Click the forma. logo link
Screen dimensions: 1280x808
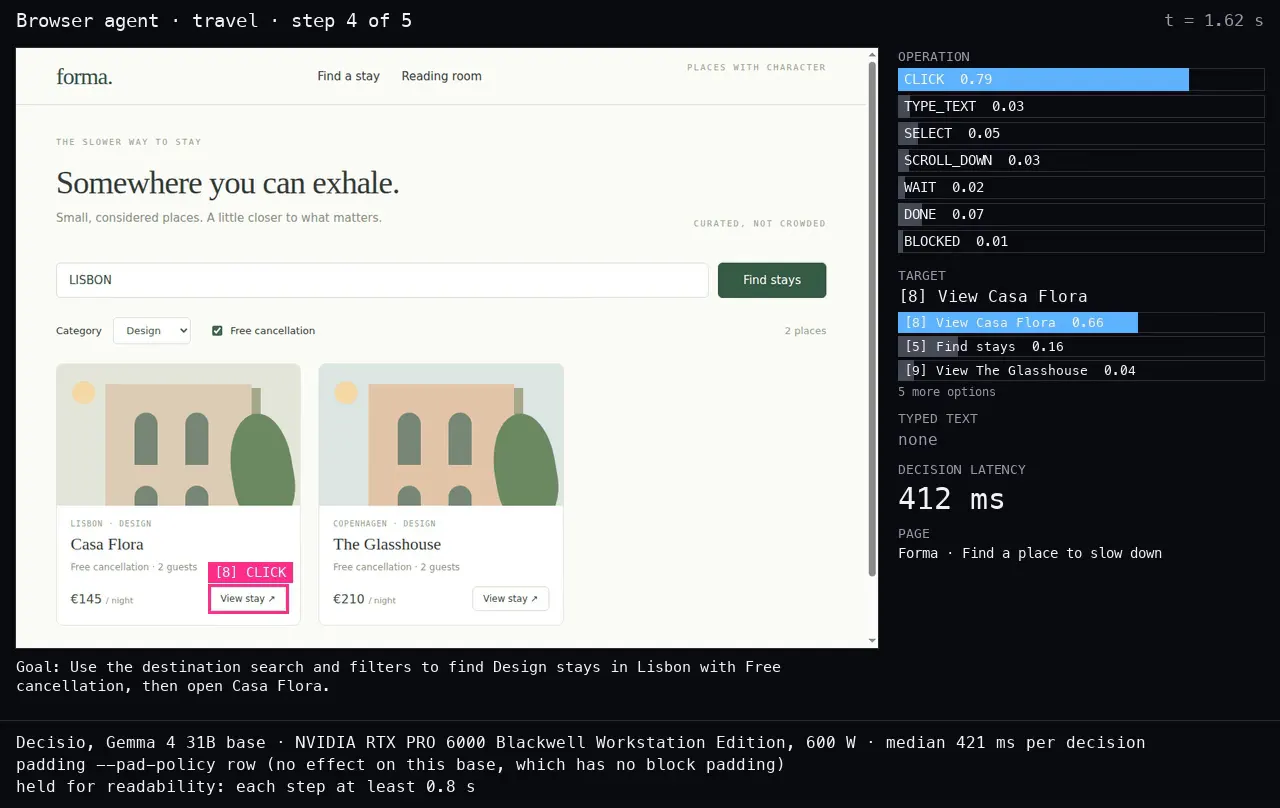pos(84,76)
